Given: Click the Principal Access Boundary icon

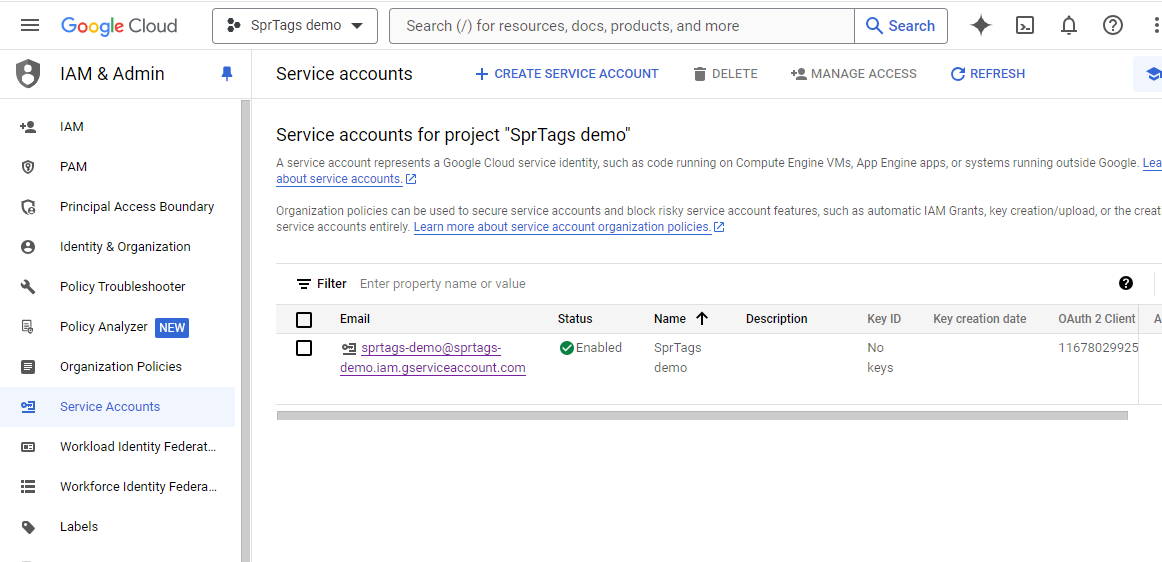Looking at the screenshot, I should coord(28,207).
